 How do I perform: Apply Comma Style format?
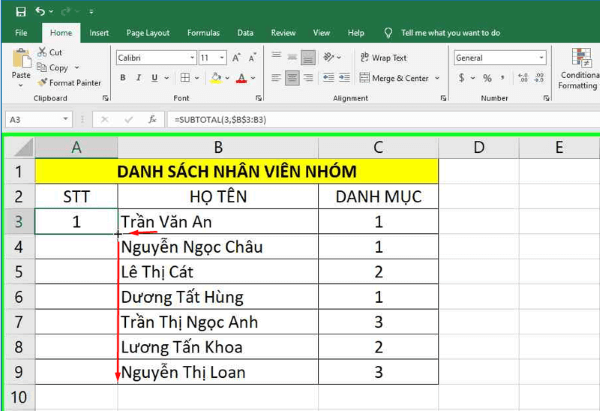point(502,78)
